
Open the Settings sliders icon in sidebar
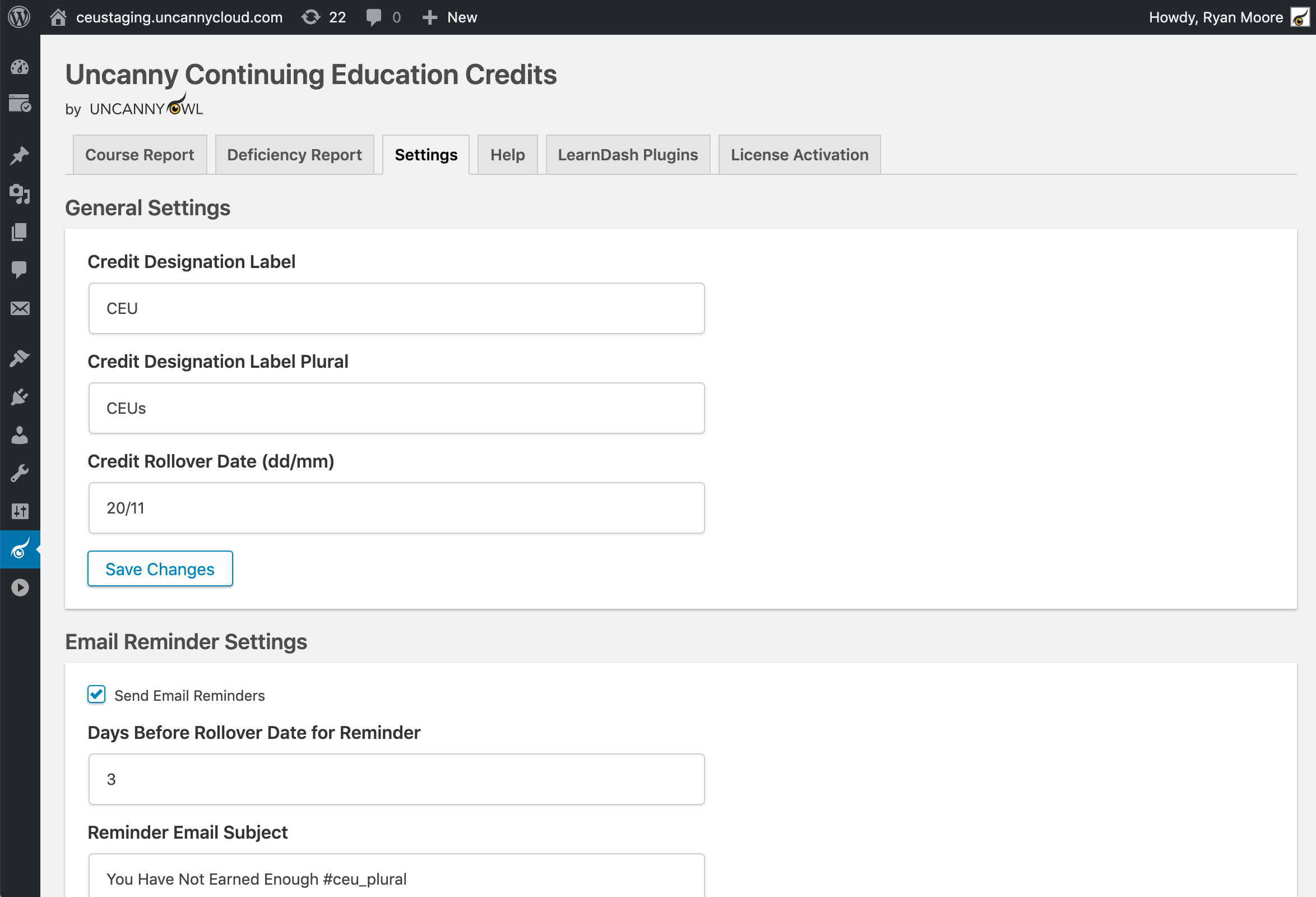(x=20, y=511)
